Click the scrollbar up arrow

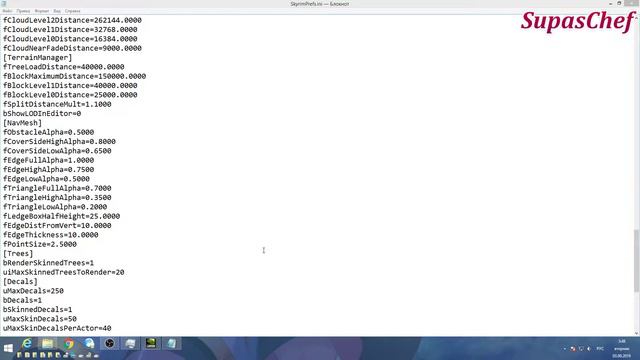click(x=636, y=18)
